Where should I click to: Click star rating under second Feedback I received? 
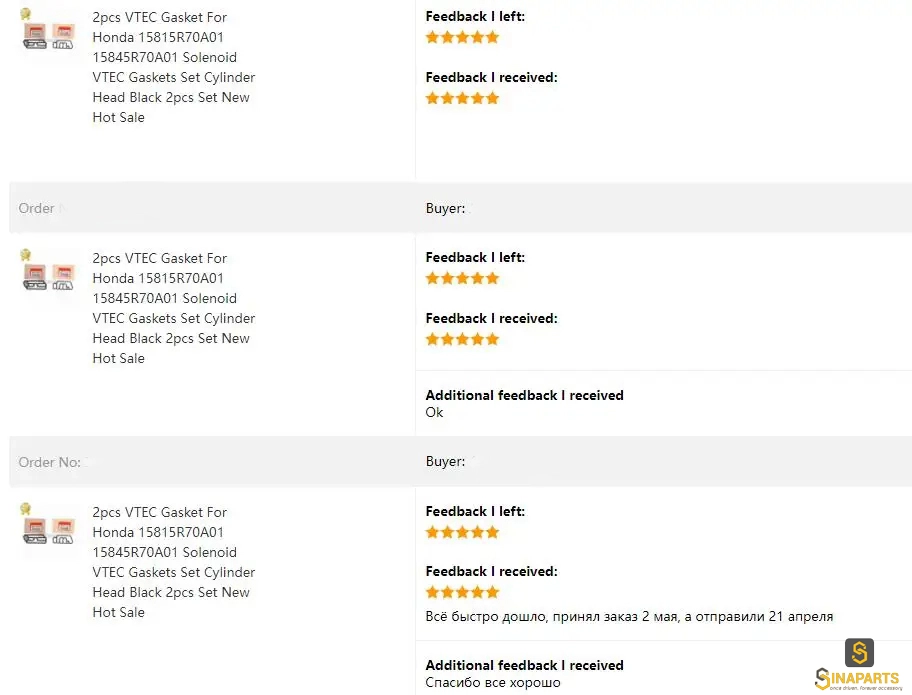point(462,340)
